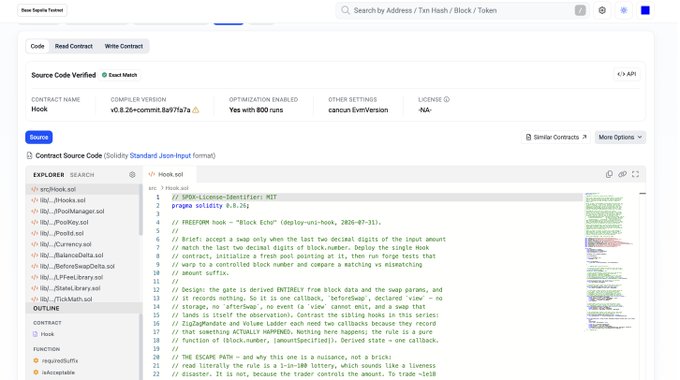Image resolution: width=680 pixels, height=380 pixels.
Task: Open BalanceDelta.sol in file tree
Action: pyautogui.click(x=82, y=255)
